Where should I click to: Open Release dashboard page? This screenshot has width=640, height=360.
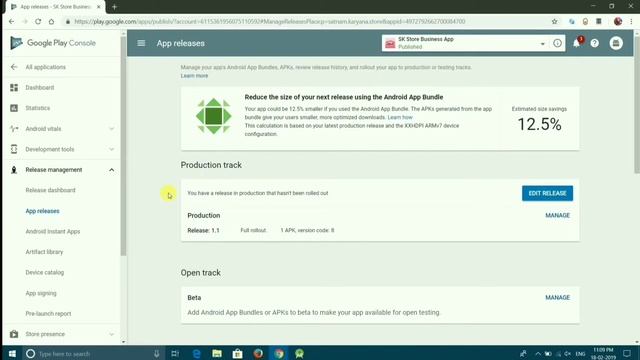[x=50, y=190]
